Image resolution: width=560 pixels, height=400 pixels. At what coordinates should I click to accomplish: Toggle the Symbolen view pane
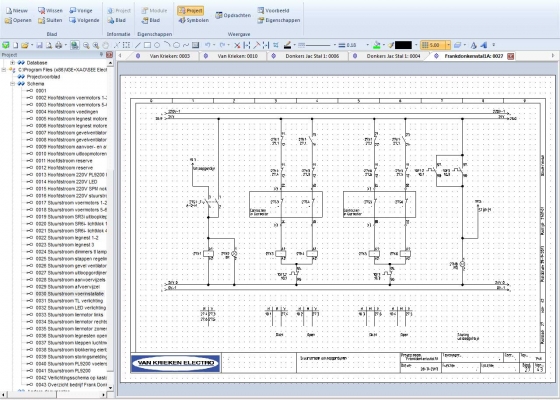(194, 20)
